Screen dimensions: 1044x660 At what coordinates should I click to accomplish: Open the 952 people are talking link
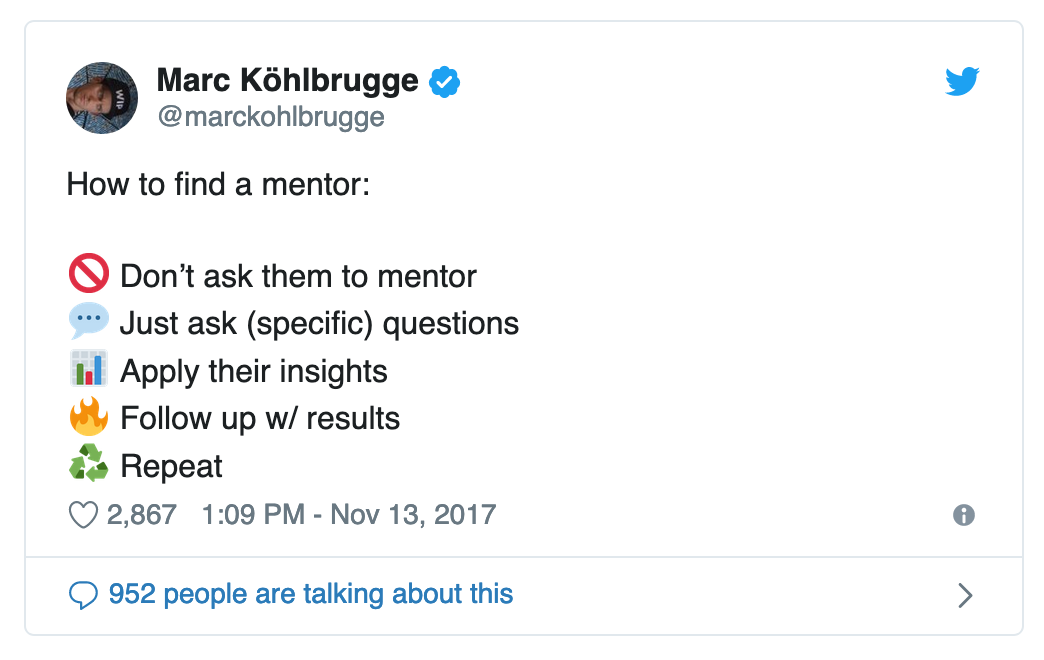[310, 594]
